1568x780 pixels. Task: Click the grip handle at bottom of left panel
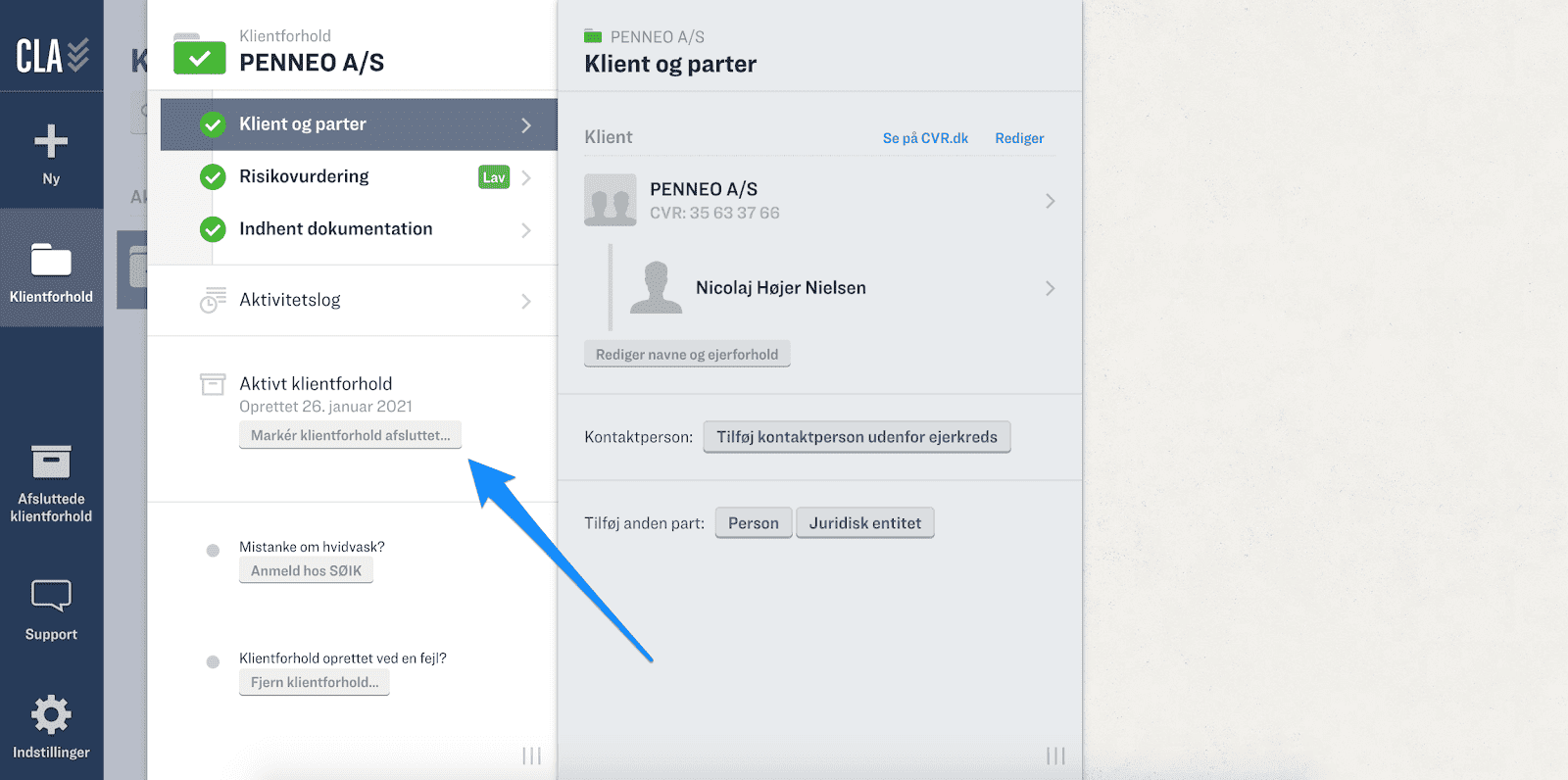[531, 756]
